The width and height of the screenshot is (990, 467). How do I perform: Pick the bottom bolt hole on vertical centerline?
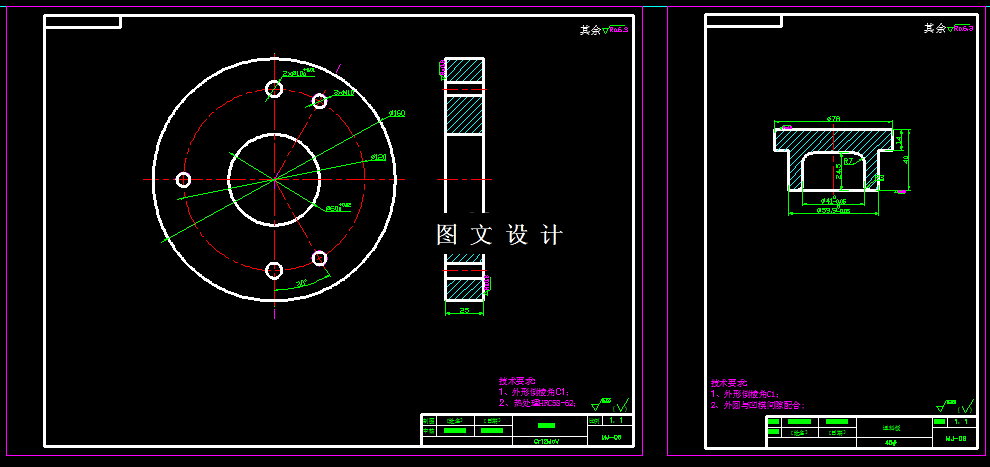[274, 270]
